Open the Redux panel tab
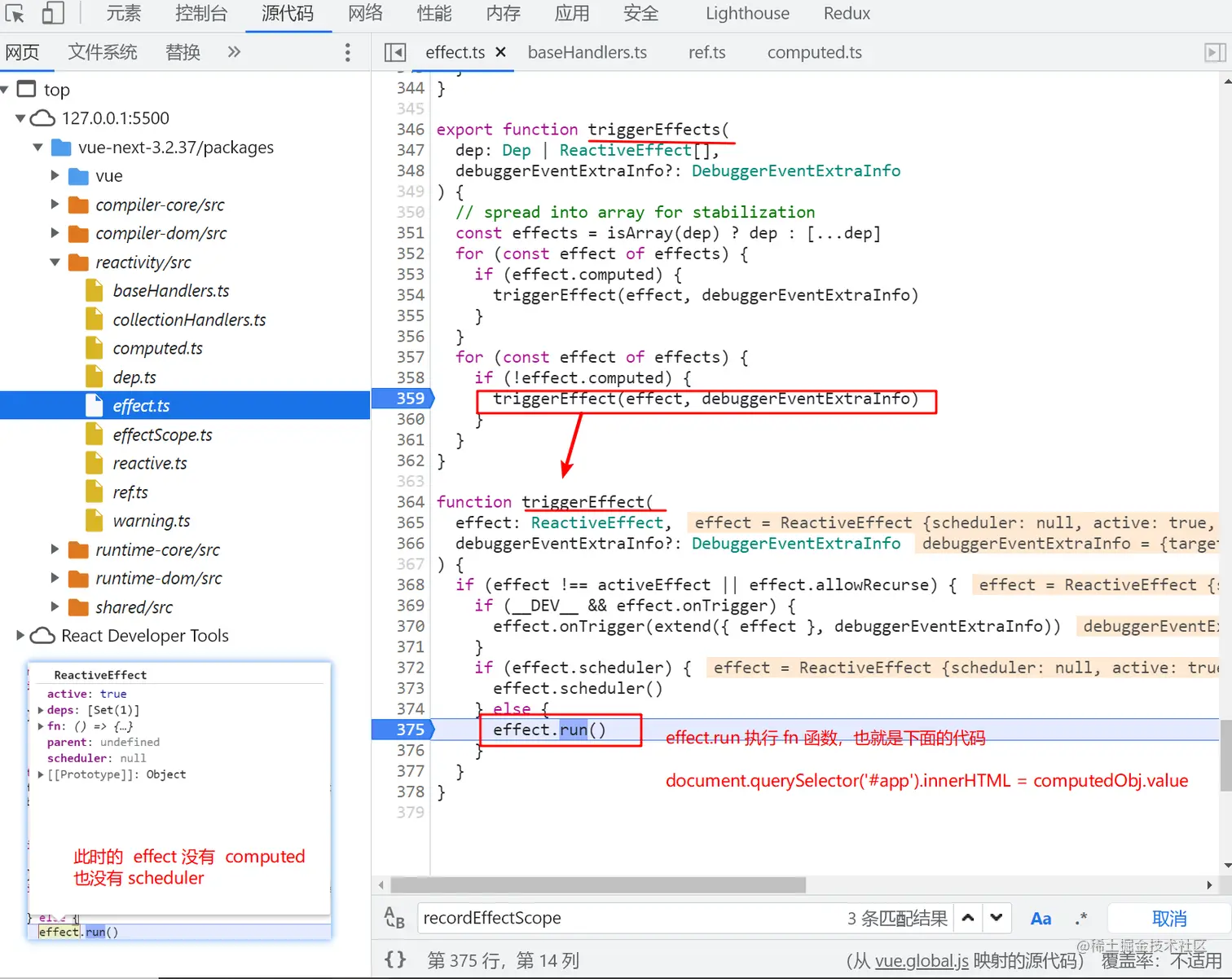The height and width of the screenshot is (979, 1232). pyautogui.click(x=847, y=13)
